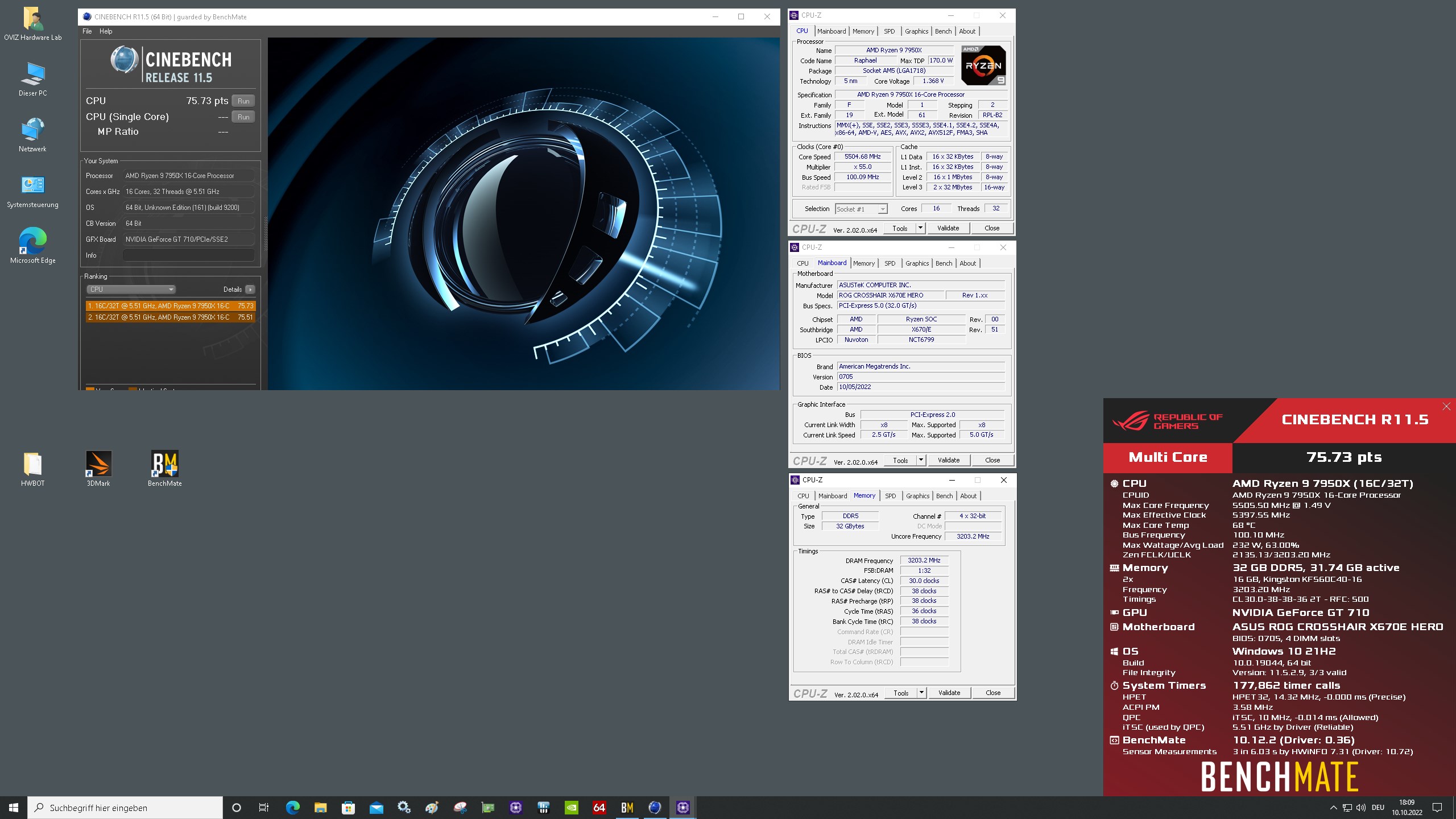
Task: Open Socket #1 selection dropdown in CPU-Z
Action: (x=861, y=209)
